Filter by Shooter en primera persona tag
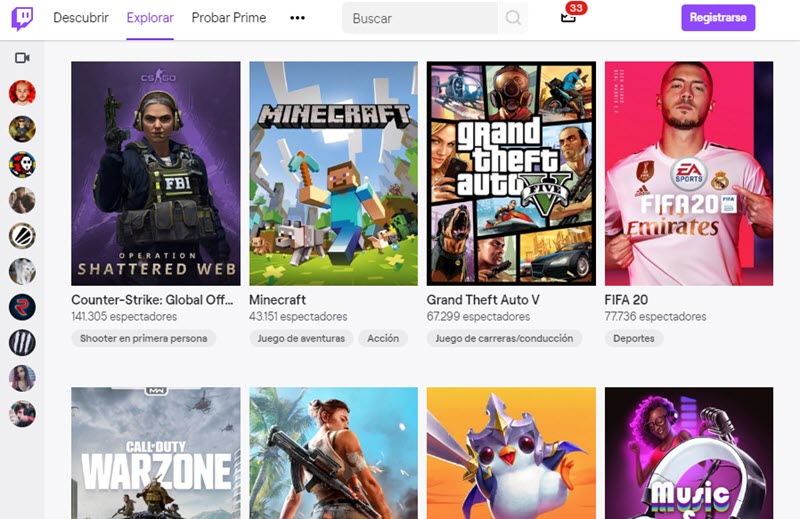The width and height of the screenshot is (800, 519). tap(144, 338)
